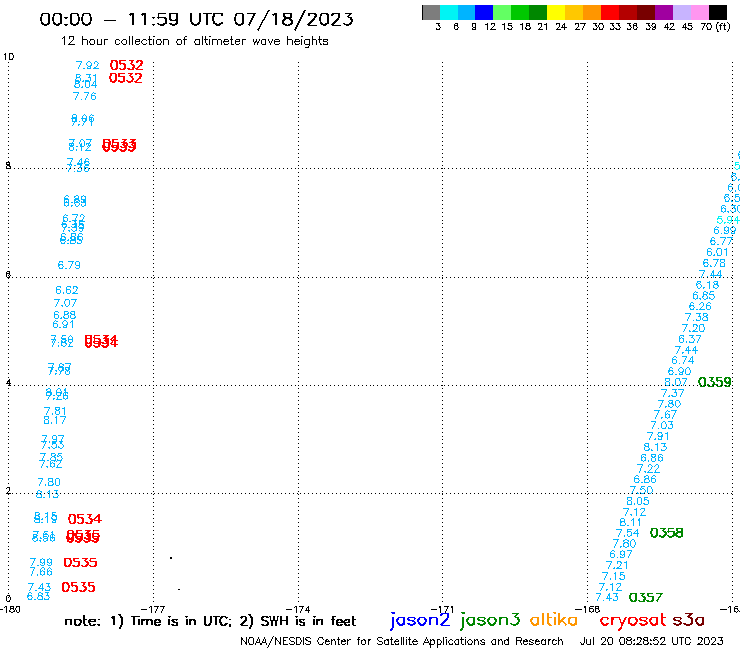Click the red '0535' label beside 7.99
The width and height of the screenshot is (740, 650).
tap(80, 563)
